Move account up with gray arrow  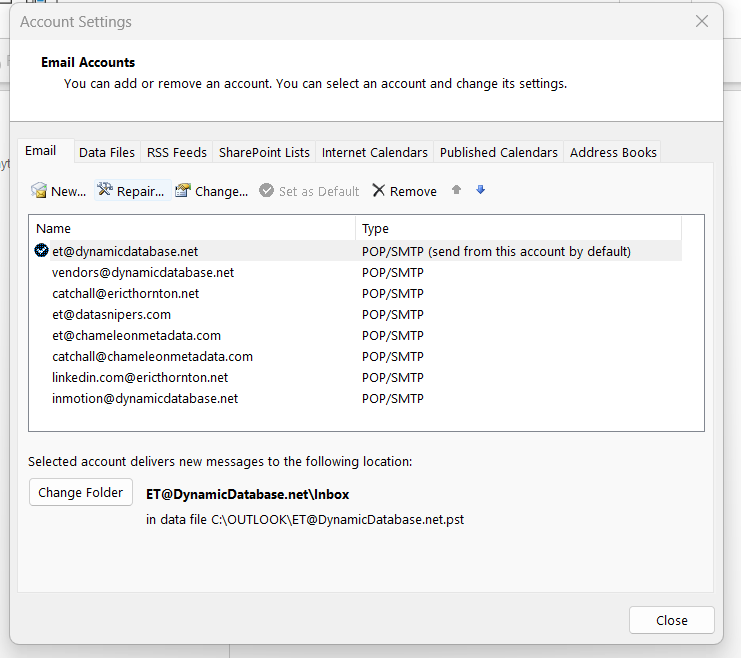point(457,190)
